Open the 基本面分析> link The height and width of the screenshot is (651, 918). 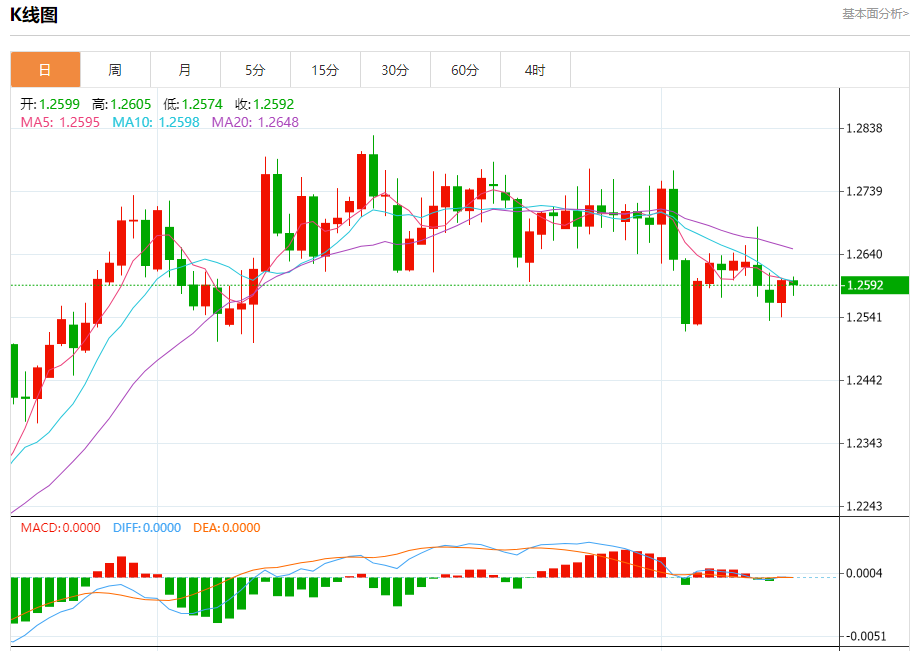(875, 13)
